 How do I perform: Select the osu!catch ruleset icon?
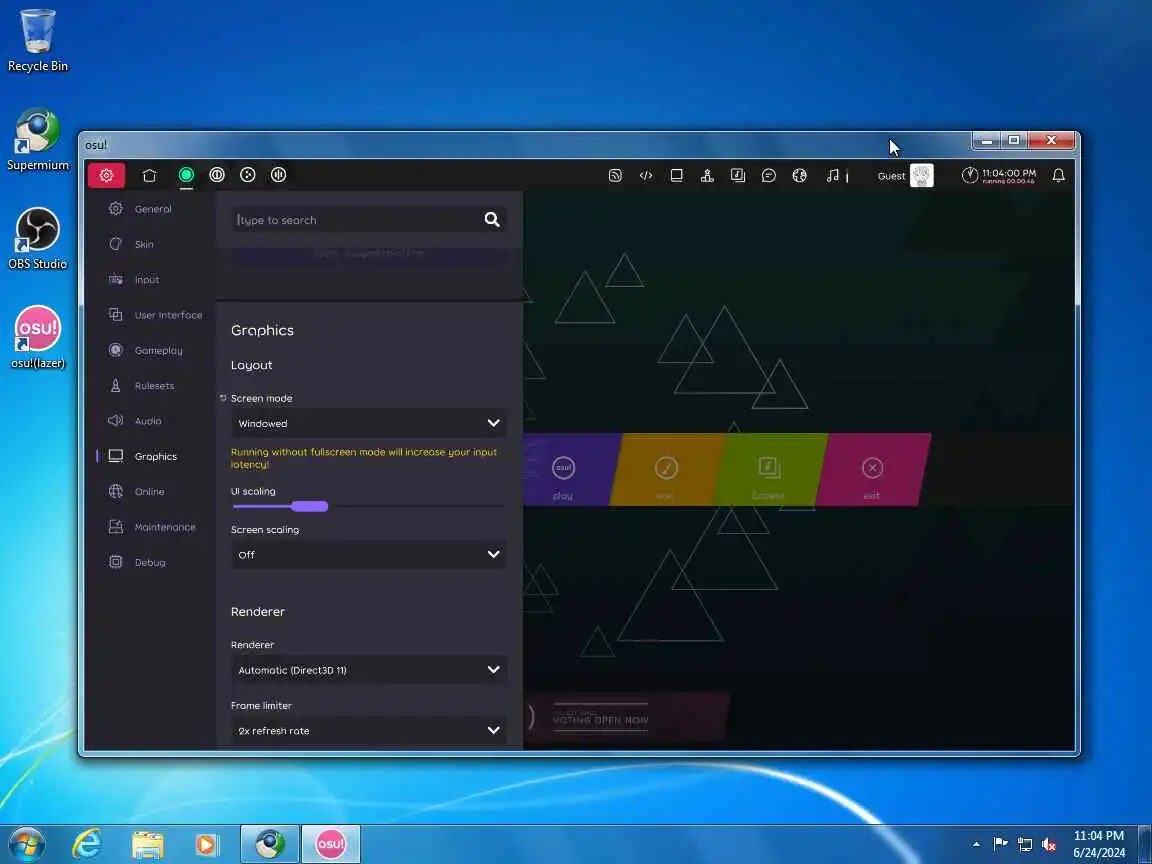coord(248,175)
